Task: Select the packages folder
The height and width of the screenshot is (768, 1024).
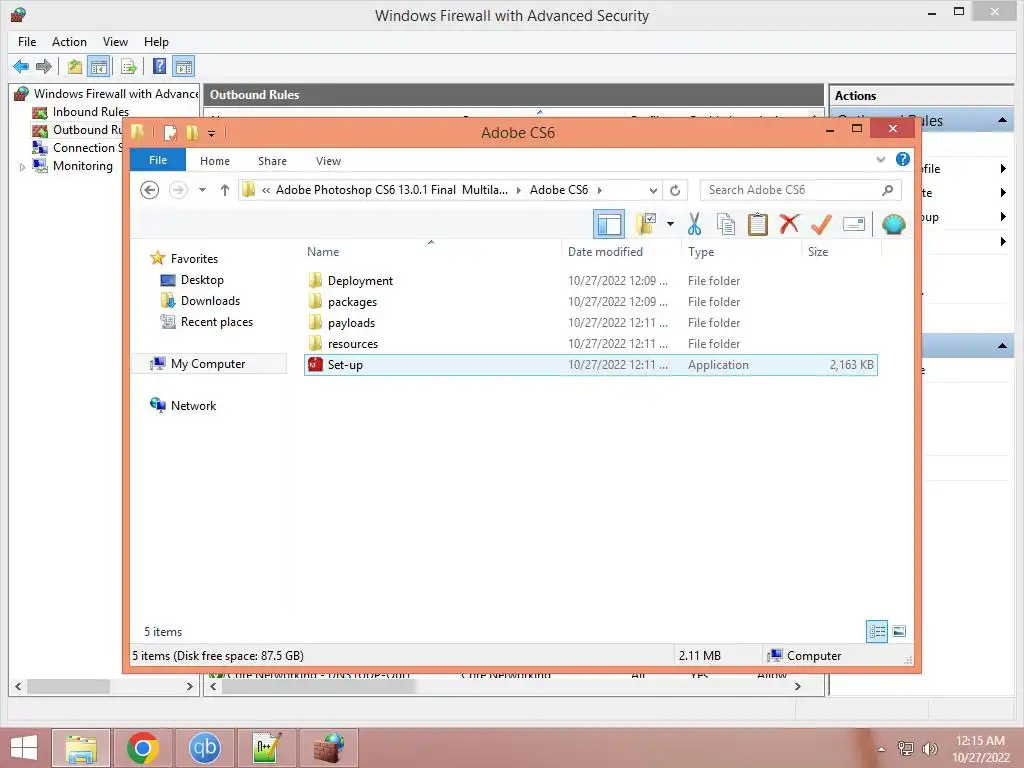Action: 590,302
